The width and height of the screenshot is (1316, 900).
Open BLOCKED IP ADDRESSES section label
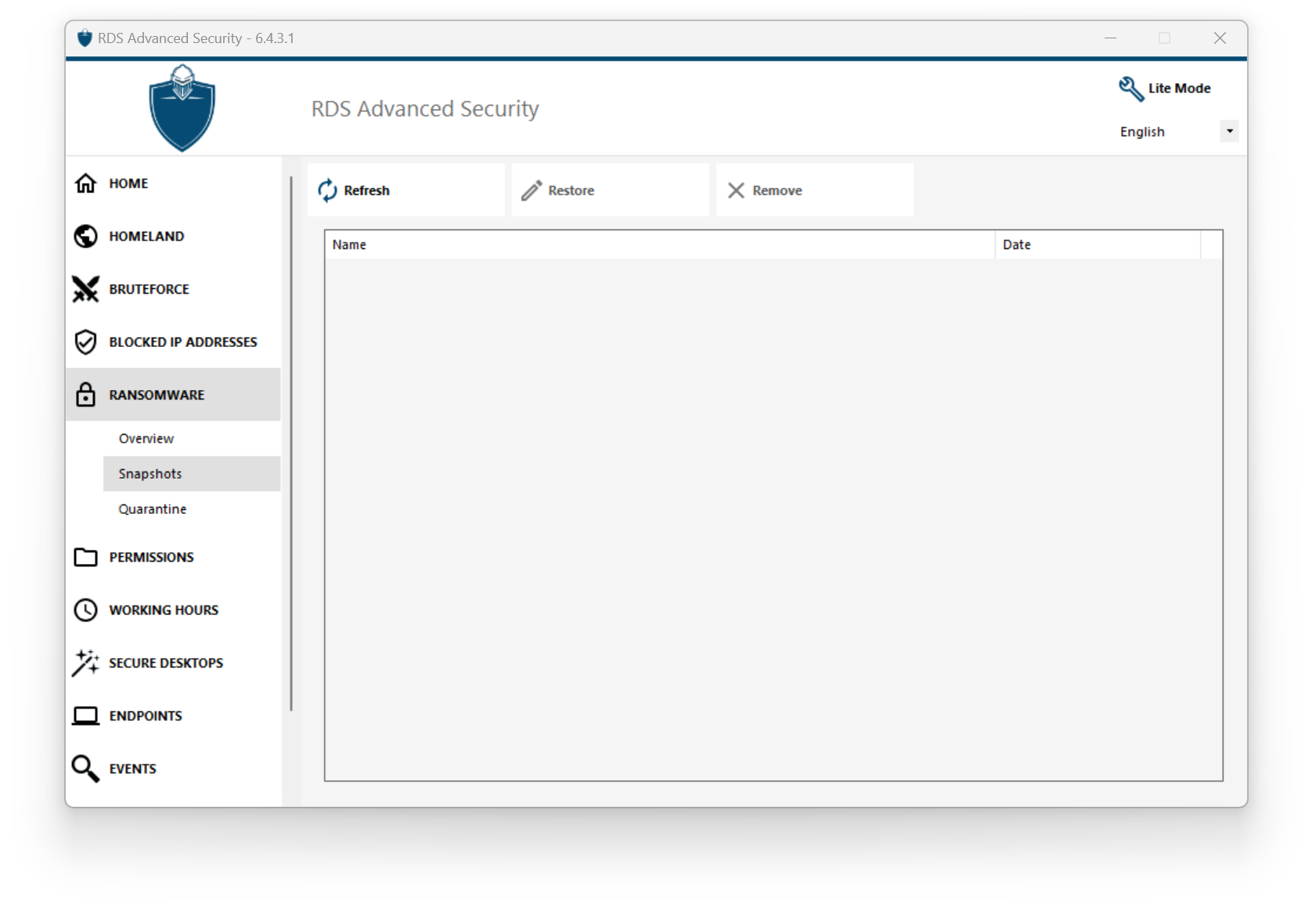pos(183,342)
